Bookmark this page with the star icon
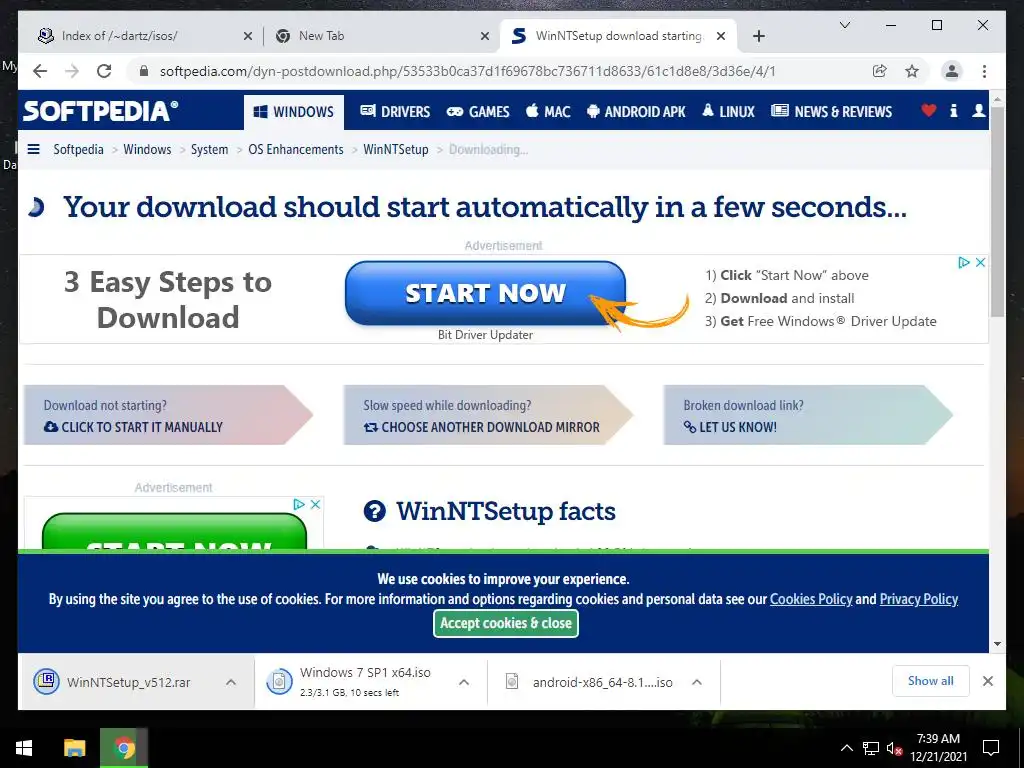 (912, 71)
